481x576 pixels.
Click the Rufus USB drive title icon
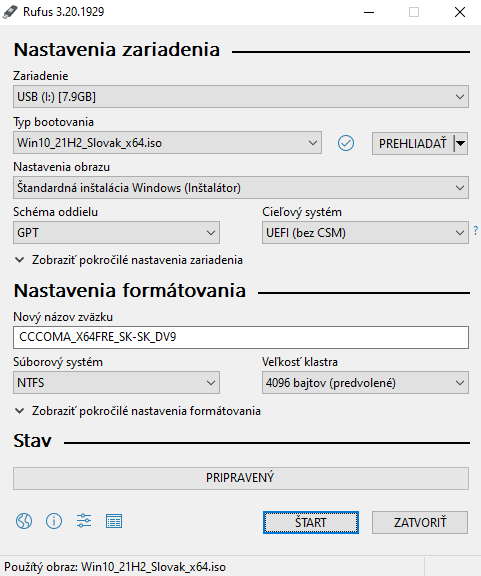(10, 12)
